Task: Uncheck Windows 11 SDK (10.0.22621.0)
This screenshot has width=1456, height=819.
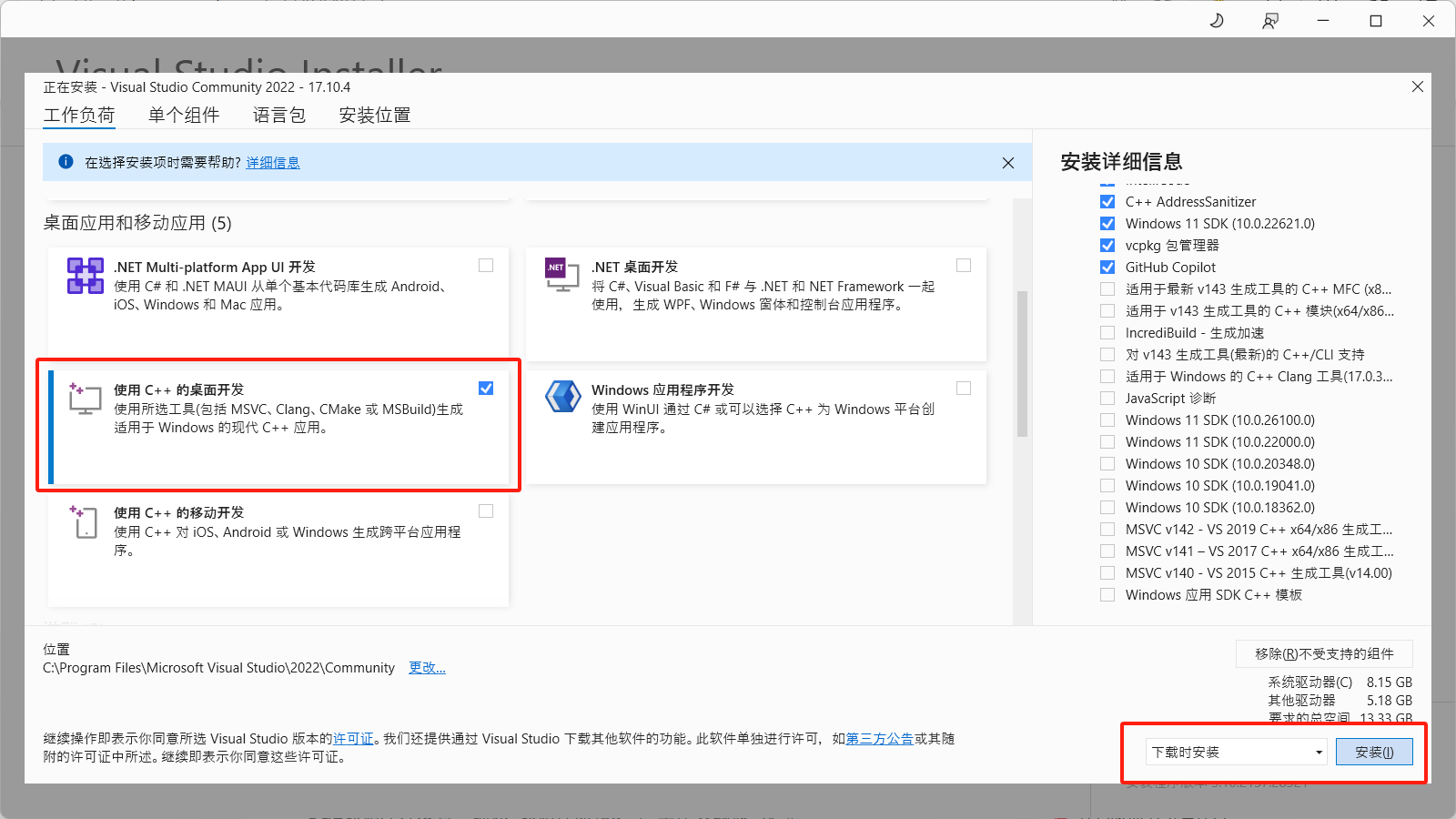Action: pyautogui.click(x=1107, y=224)
